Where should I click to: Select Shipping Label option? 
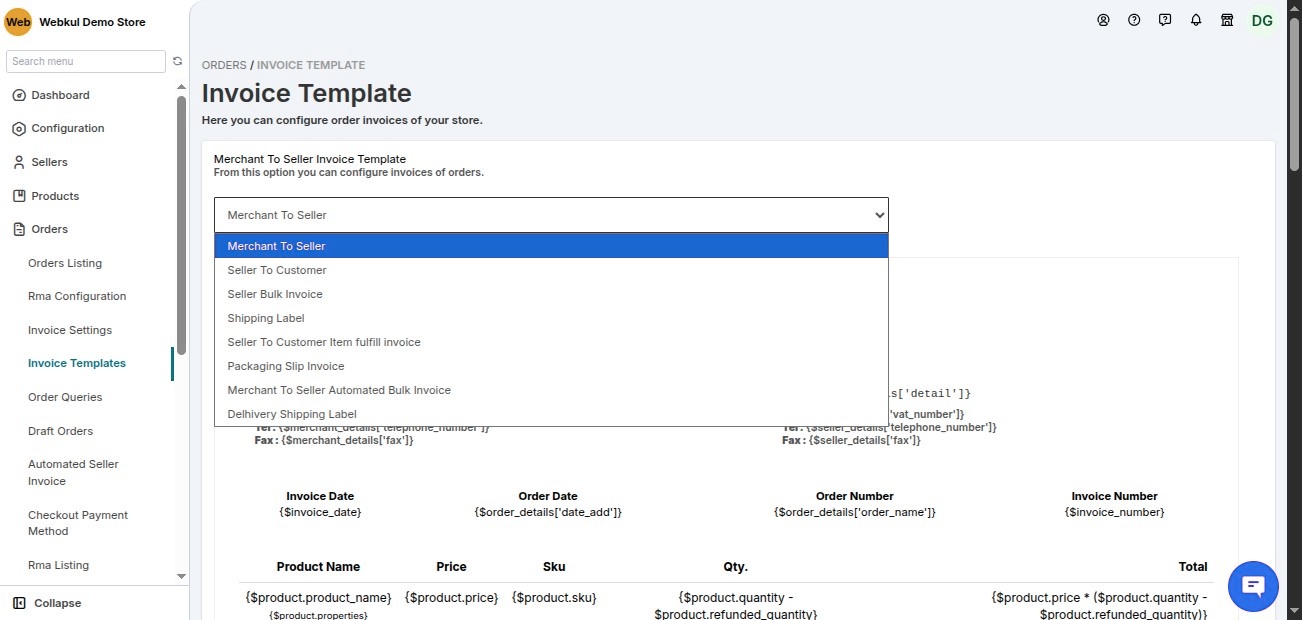pos(551,318)
